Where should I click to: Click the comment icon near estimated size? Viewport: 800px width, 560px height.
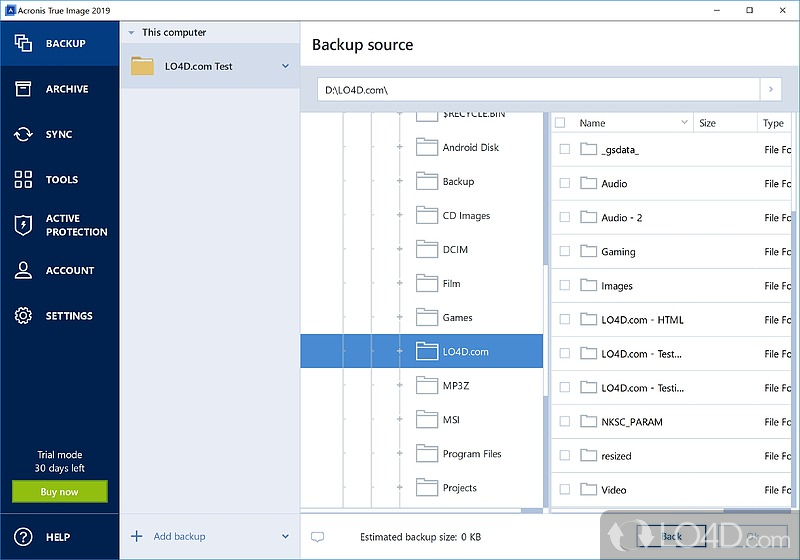317,537
